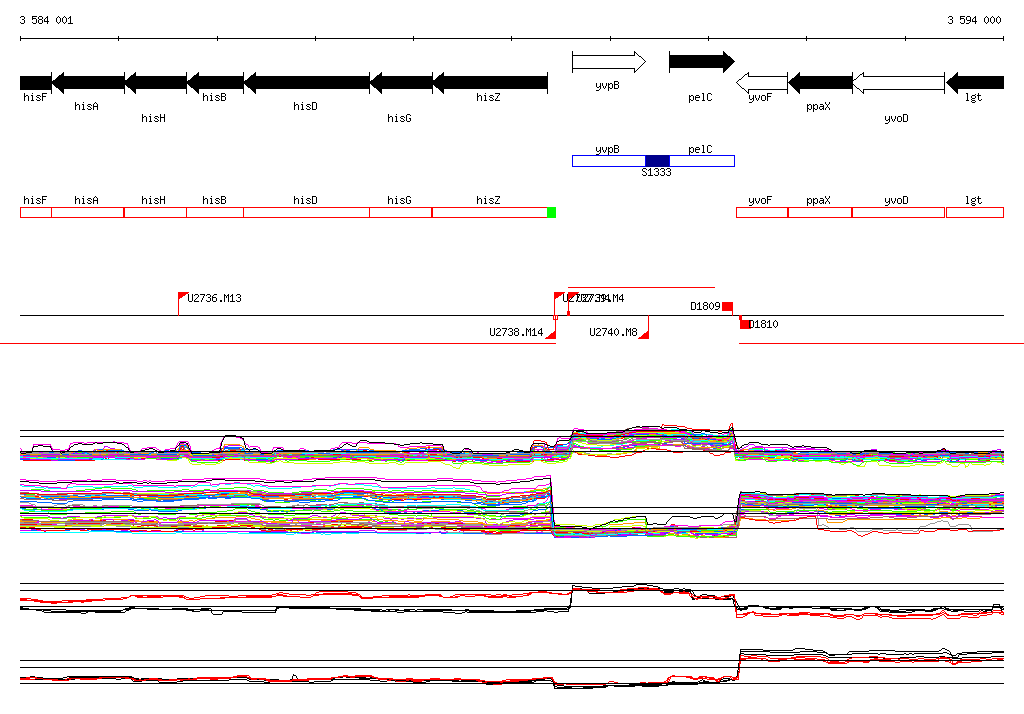Select the U2738.M14 red marker

coord(551,335)
